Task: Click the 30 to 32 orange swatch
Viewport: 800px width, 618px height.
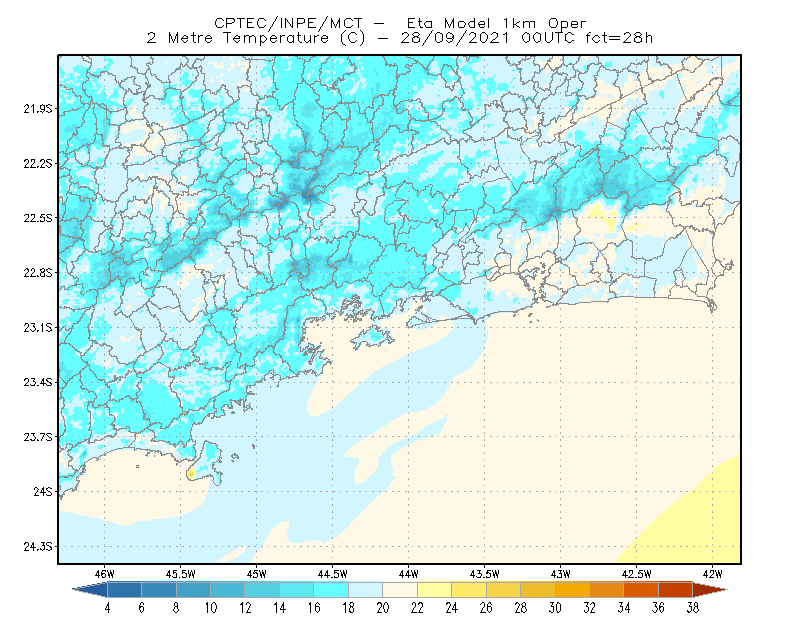Action: pos(572,590)
